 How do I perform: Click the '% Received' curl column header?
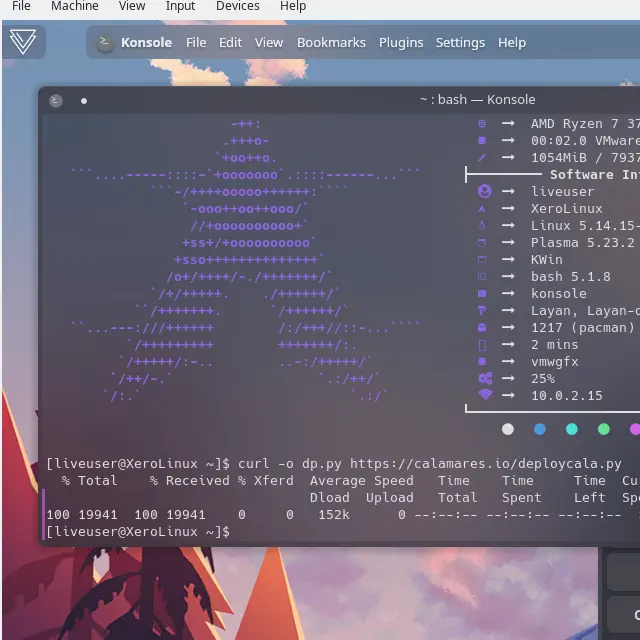click(x=189, y=480)
